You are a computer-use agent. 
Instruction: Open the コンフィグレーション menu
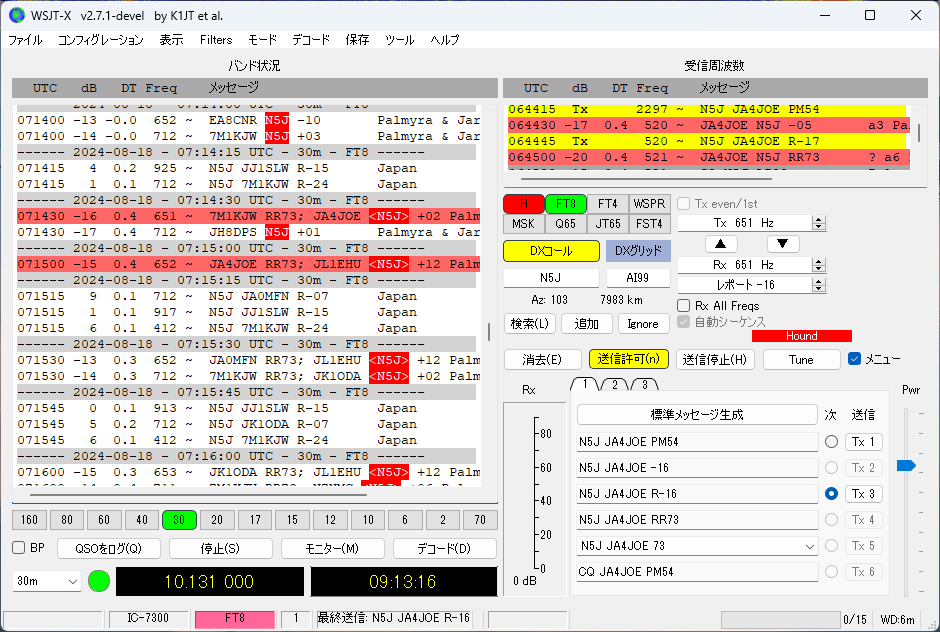point(101,40)
